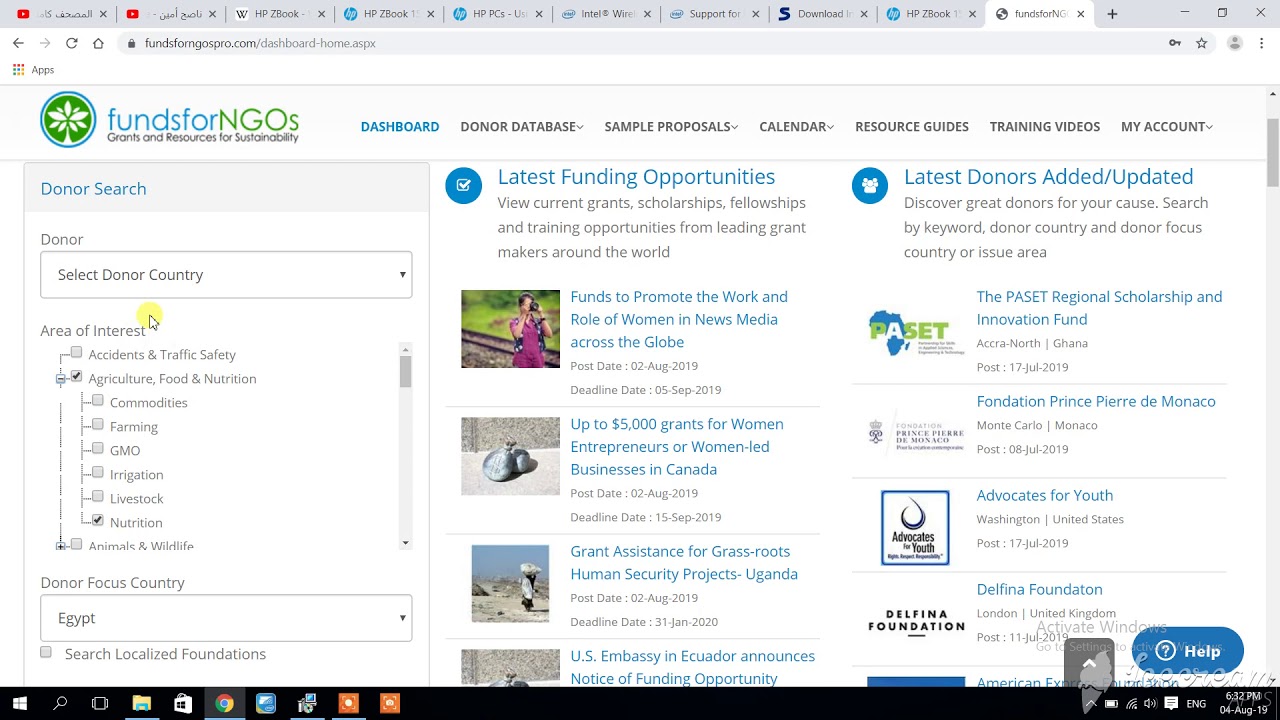Open $5,000 grants for Women Entrepreneurs link
This screenshot has width=1280, height=720.
677,446
